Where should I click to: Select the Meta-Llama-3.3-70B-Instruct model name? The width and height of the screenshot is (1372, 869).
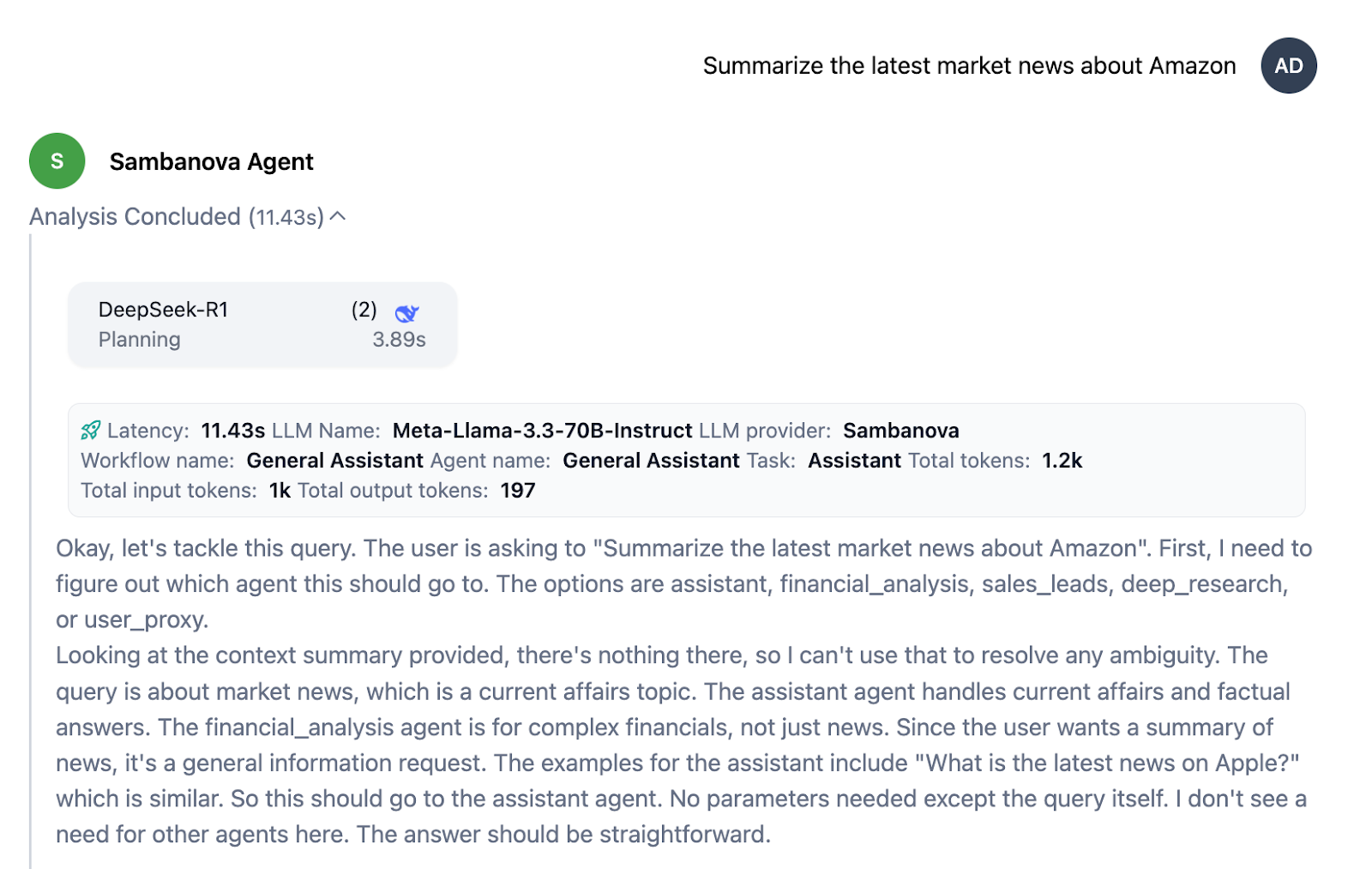coord(541,430)
